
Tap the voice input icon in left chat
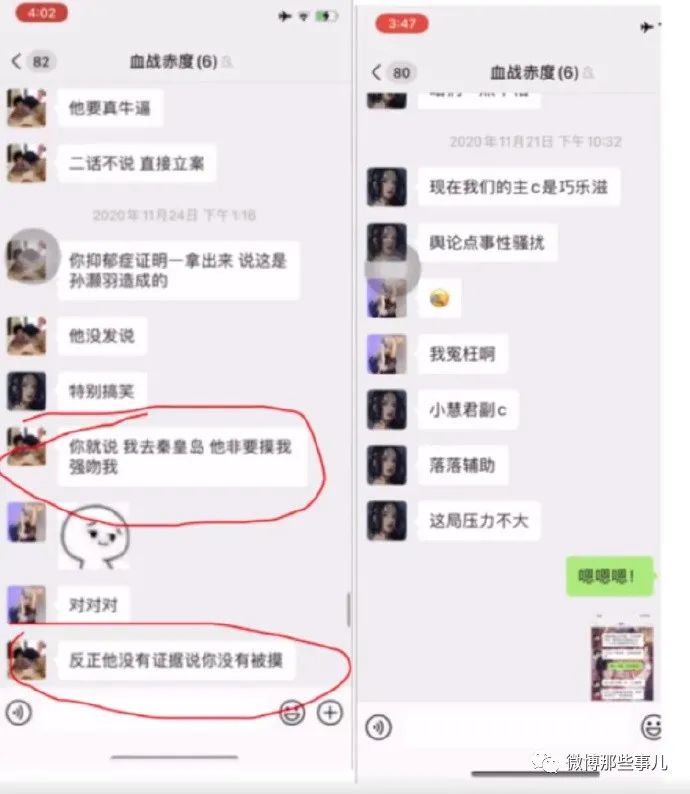click(x=19, y=712)
